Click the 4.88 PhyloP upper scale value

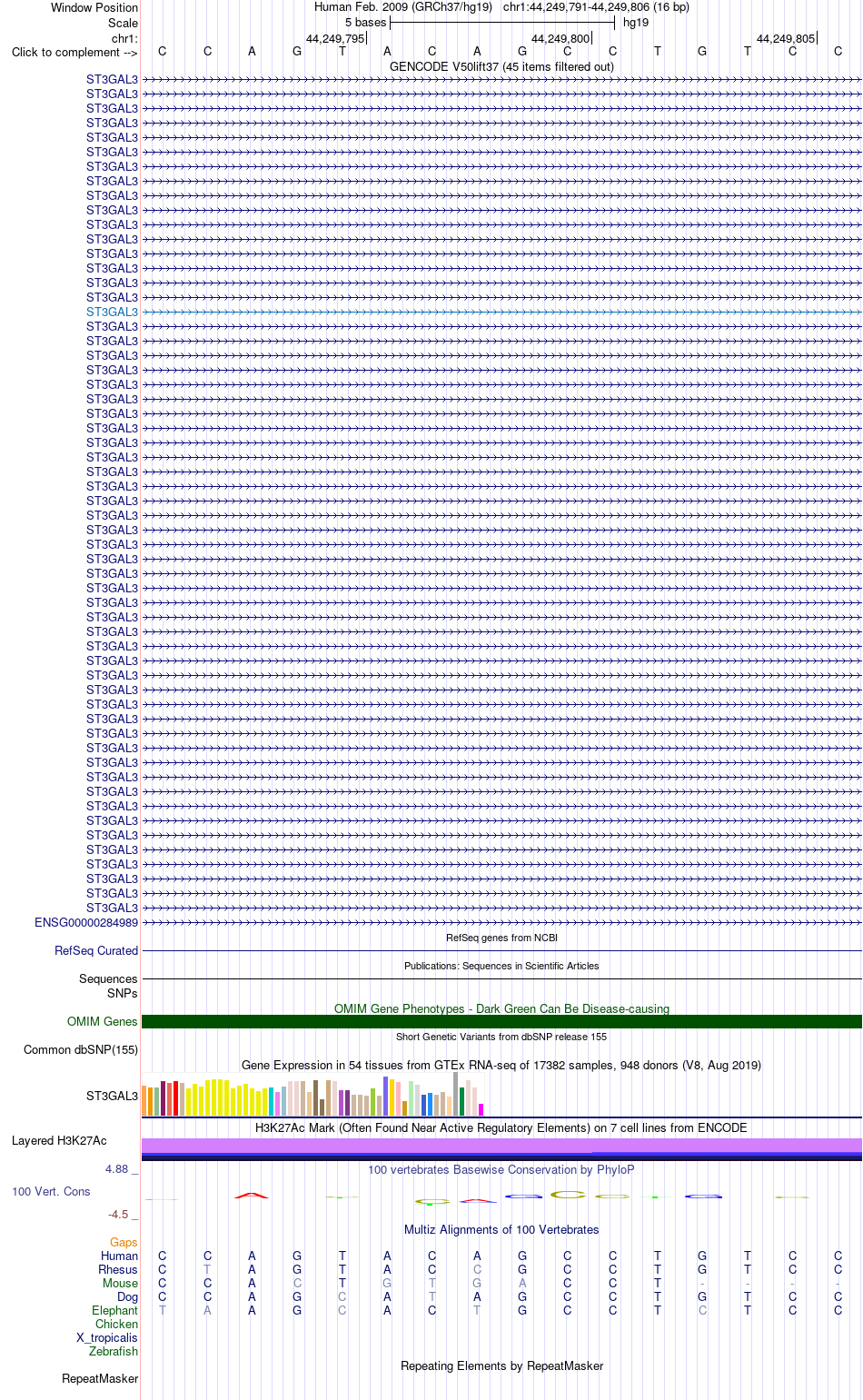117,1168
